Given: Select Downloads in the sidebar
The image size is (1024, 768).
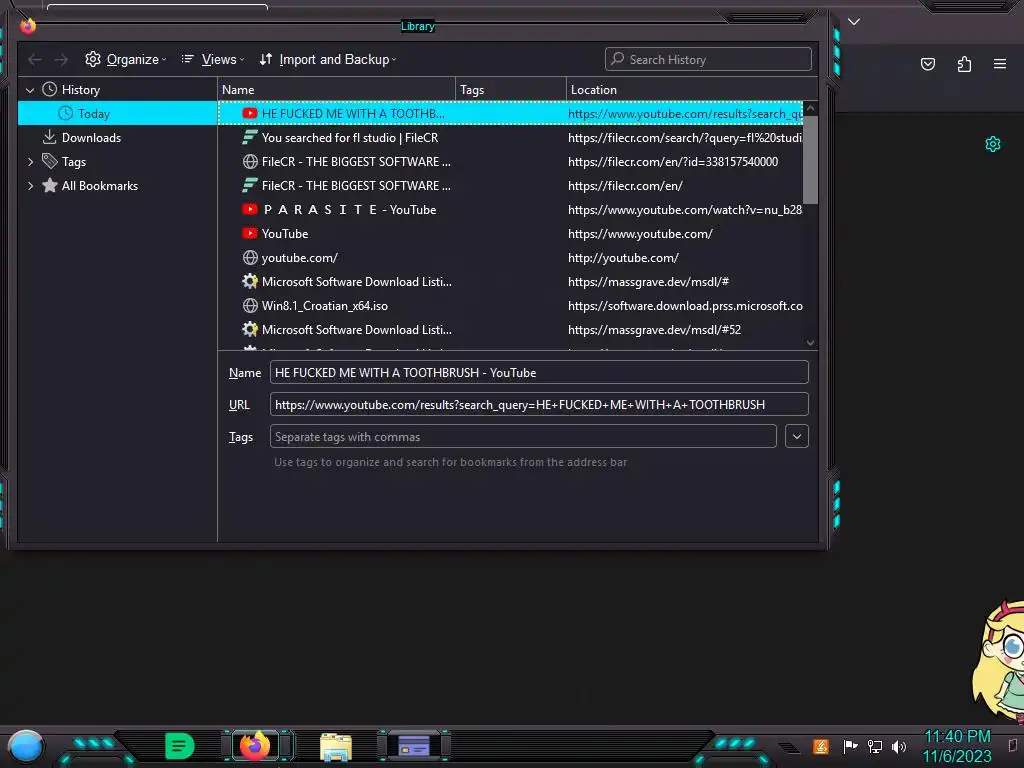Looking at the screenshot, I should 91,138.
